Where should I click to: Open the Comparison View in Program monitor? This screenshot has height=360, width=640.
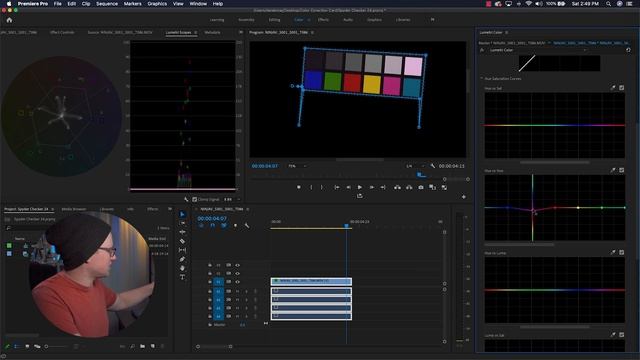click(x=432, y=187)
